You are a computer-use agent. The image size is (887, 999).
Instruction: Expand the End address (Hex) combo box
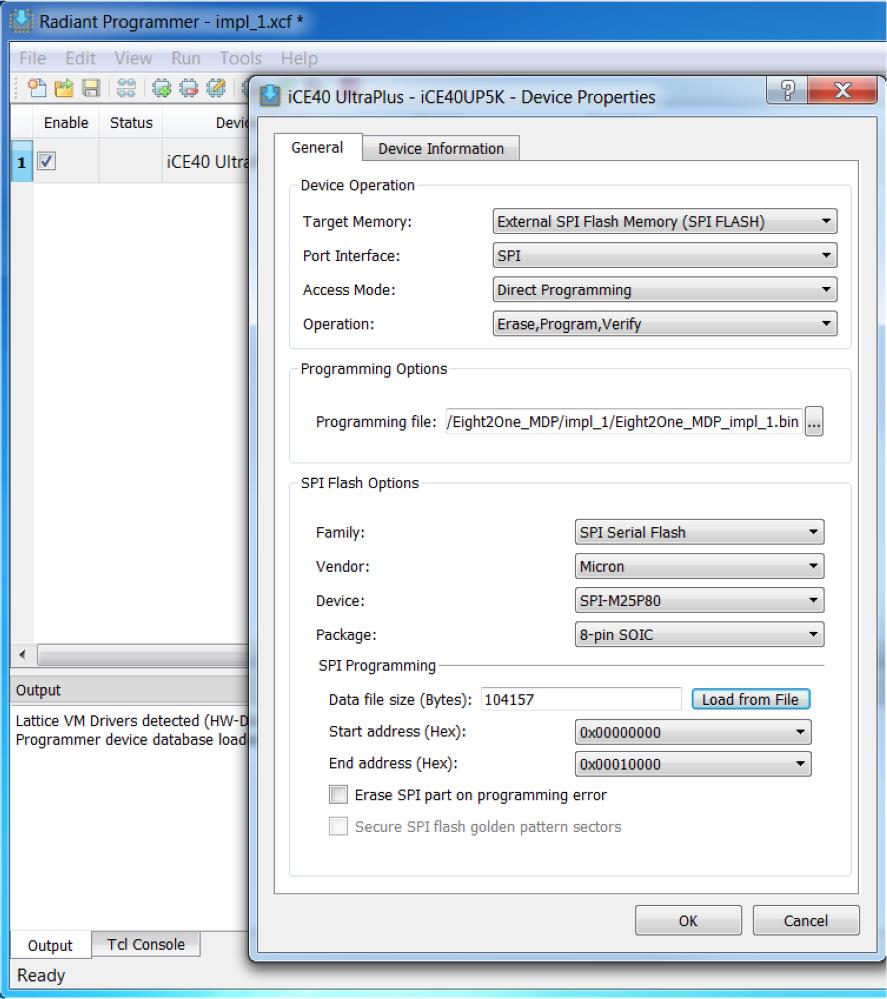point(693,764)
